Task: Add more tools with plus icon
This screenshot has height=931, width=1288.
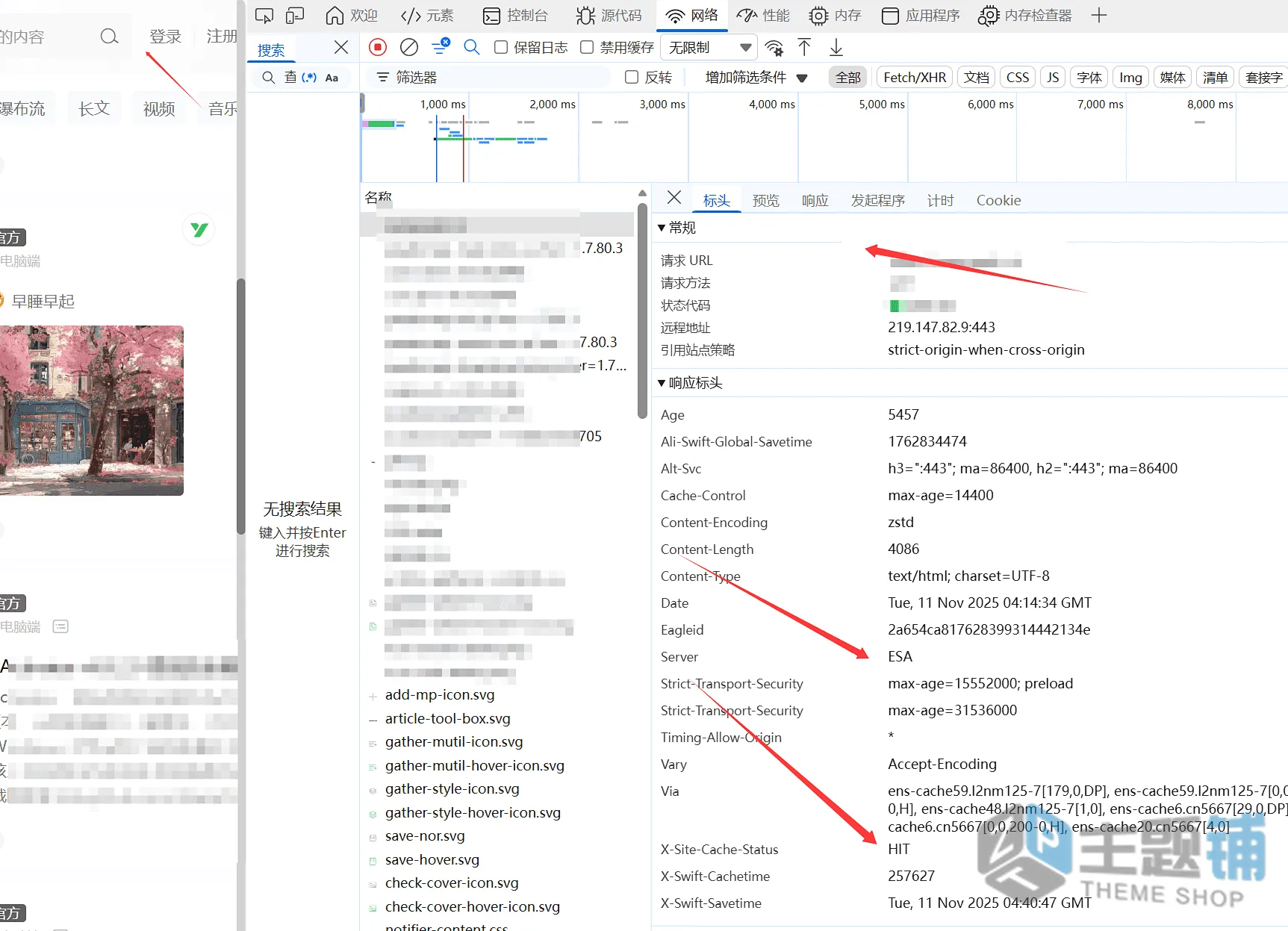Action: [1098, 16]
